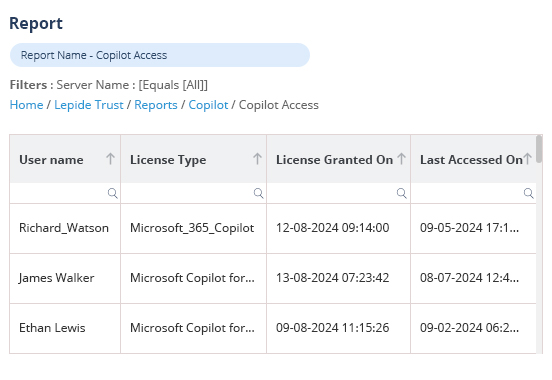Click the 09-02-2024 06:2... last accessed cell
This screenshot has height=380, width=552.
(x=473, y=328)
